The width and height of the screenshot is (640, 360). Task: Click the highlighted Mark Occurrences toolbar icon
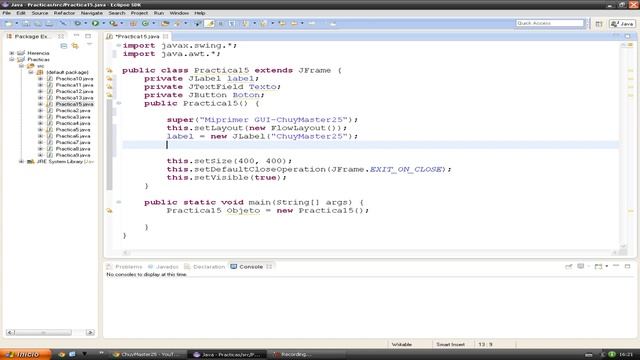pyautogui.click(x=209, y=24)
